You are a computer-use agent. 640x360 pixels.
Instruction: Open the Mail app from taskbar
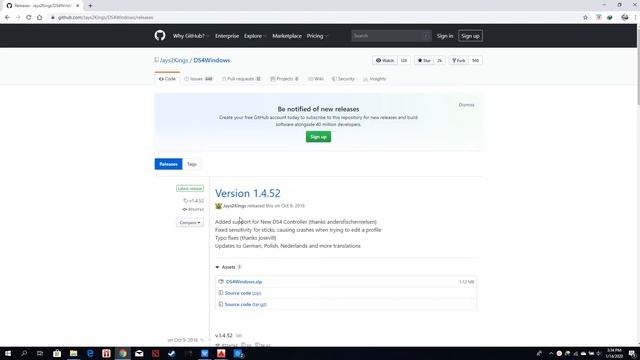(139, 353)
